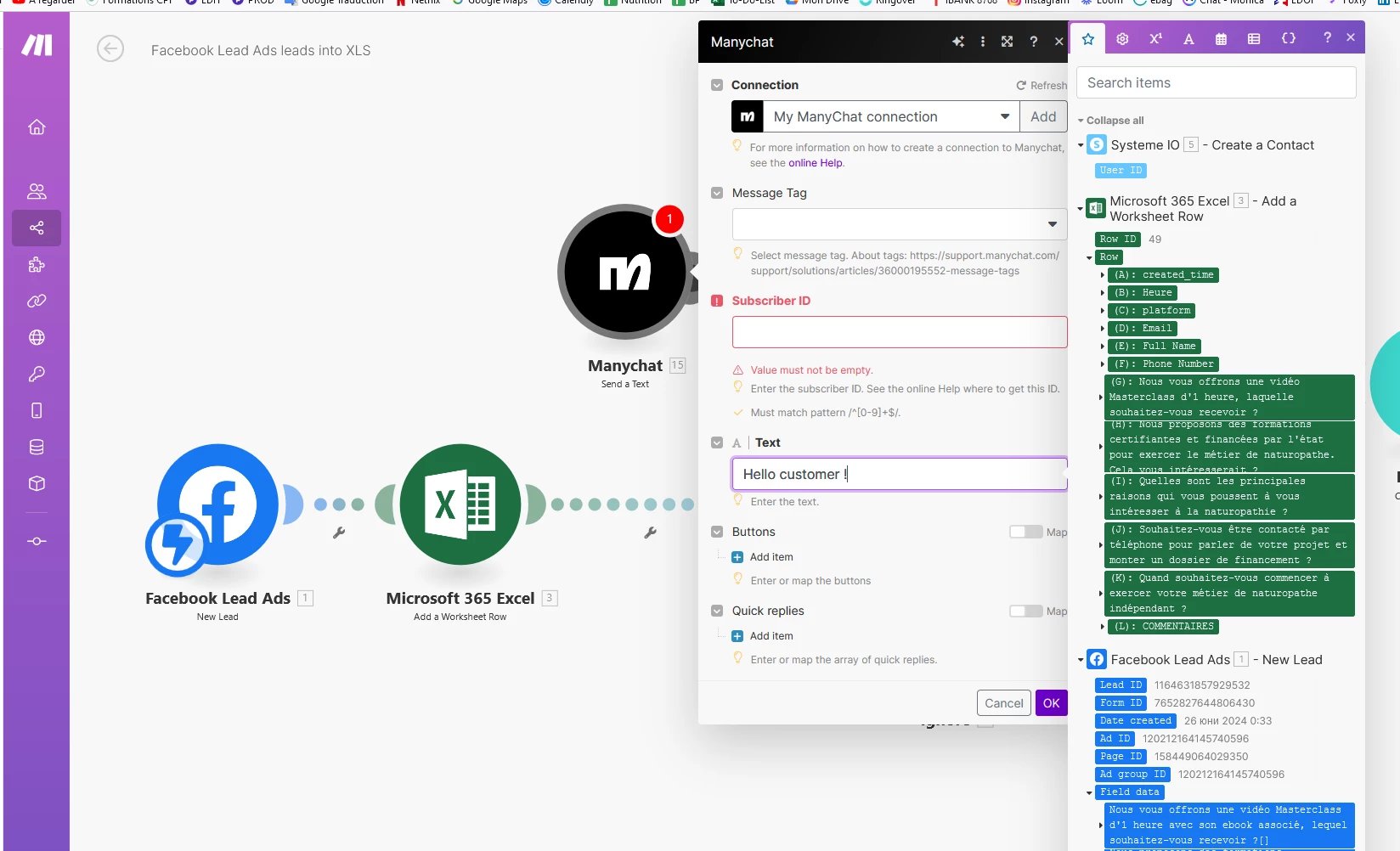Open the Keys icon in the sidebar

tap(37, 374)
